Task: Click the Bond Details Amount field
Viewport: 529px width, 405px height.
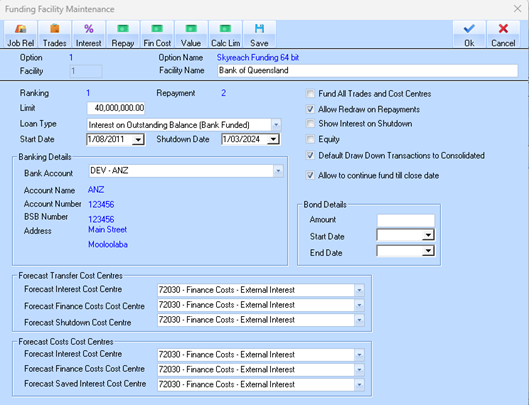Action: [x=406, y=220]
